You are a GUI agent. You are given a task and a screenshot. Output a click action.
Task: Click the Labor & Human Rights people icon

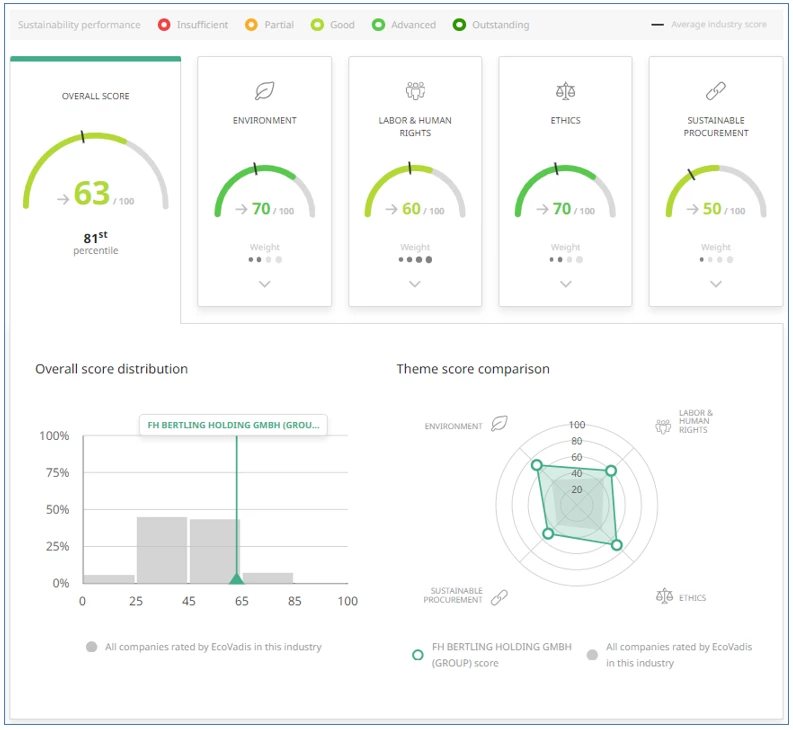pyautogui.click(x=415, y=91)
